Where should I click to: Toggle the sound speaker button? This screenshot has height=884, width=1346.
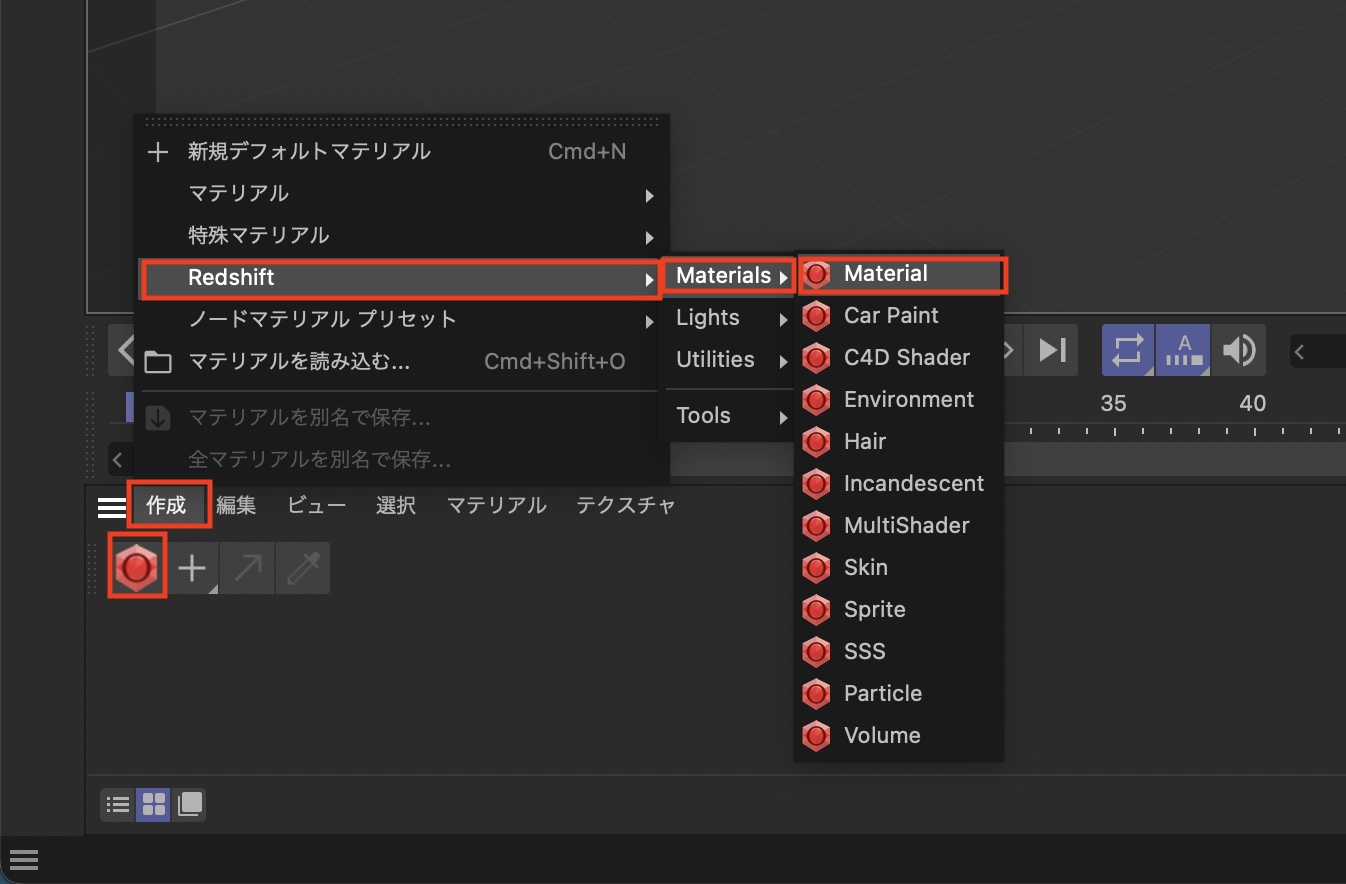[1239, 350]
